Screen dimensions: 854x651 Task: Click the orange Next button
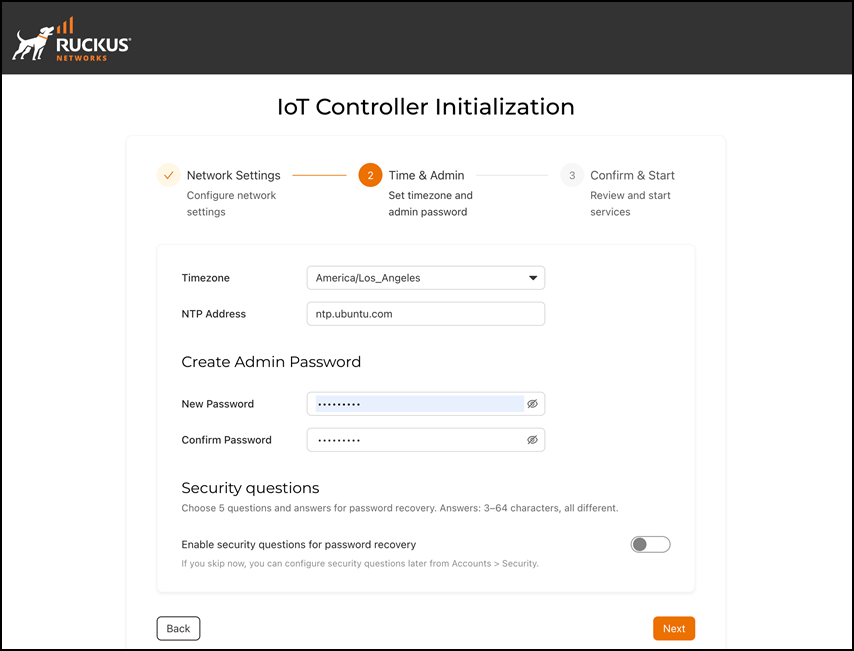coord(674,629)
